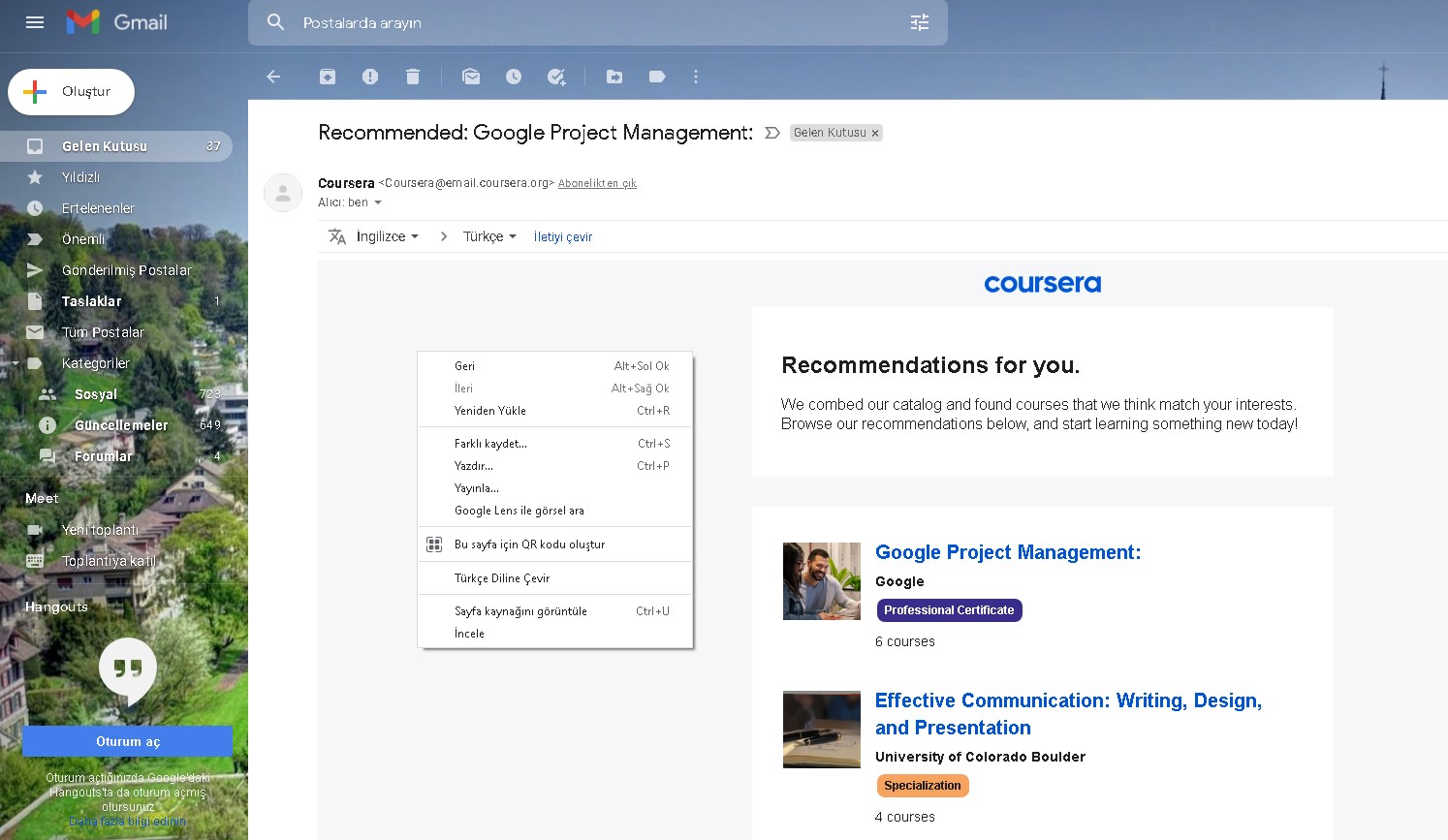
Task: Delete the email with the trash icon
Action: (x=413, y=77)
